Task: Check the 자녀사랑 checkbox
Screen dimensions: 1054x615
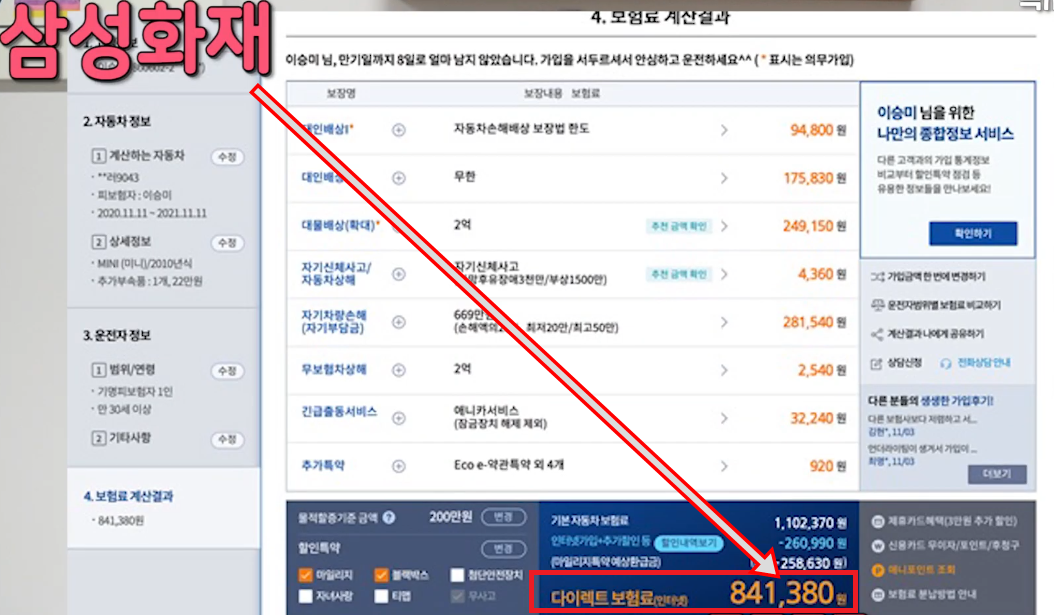Action: [305, 596]
